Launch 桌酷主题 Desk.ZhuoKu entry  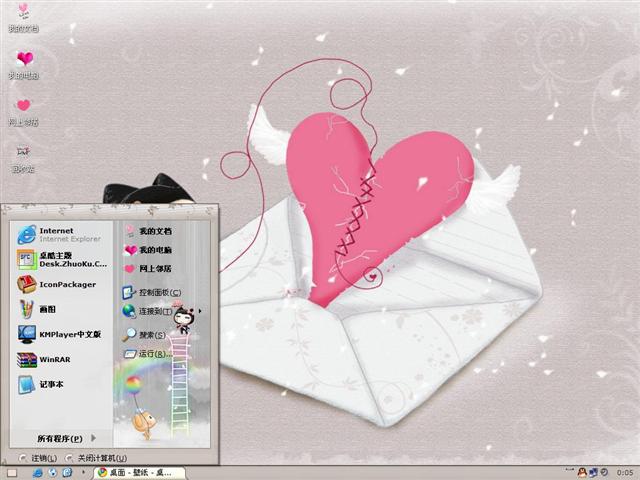(62, 260)
